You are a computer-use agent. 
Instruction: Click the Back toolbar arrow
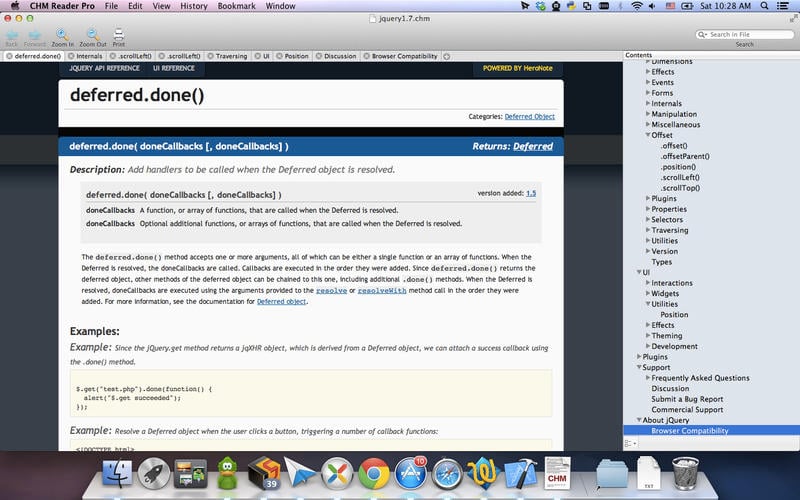pyautogui.click(x=12, y=35)
